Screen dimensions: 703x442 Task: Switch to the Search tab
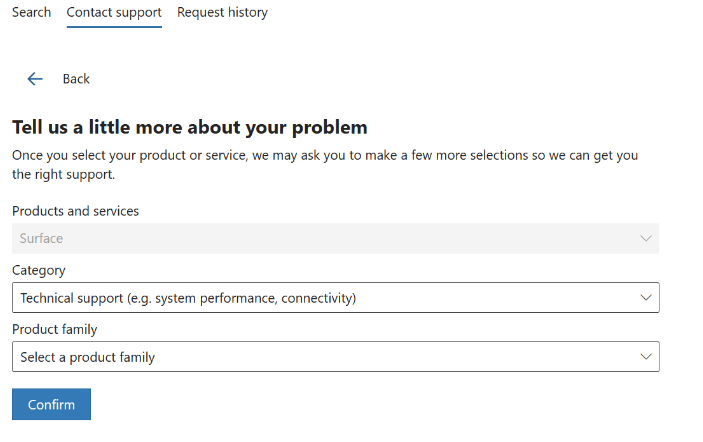coord(32,13)
